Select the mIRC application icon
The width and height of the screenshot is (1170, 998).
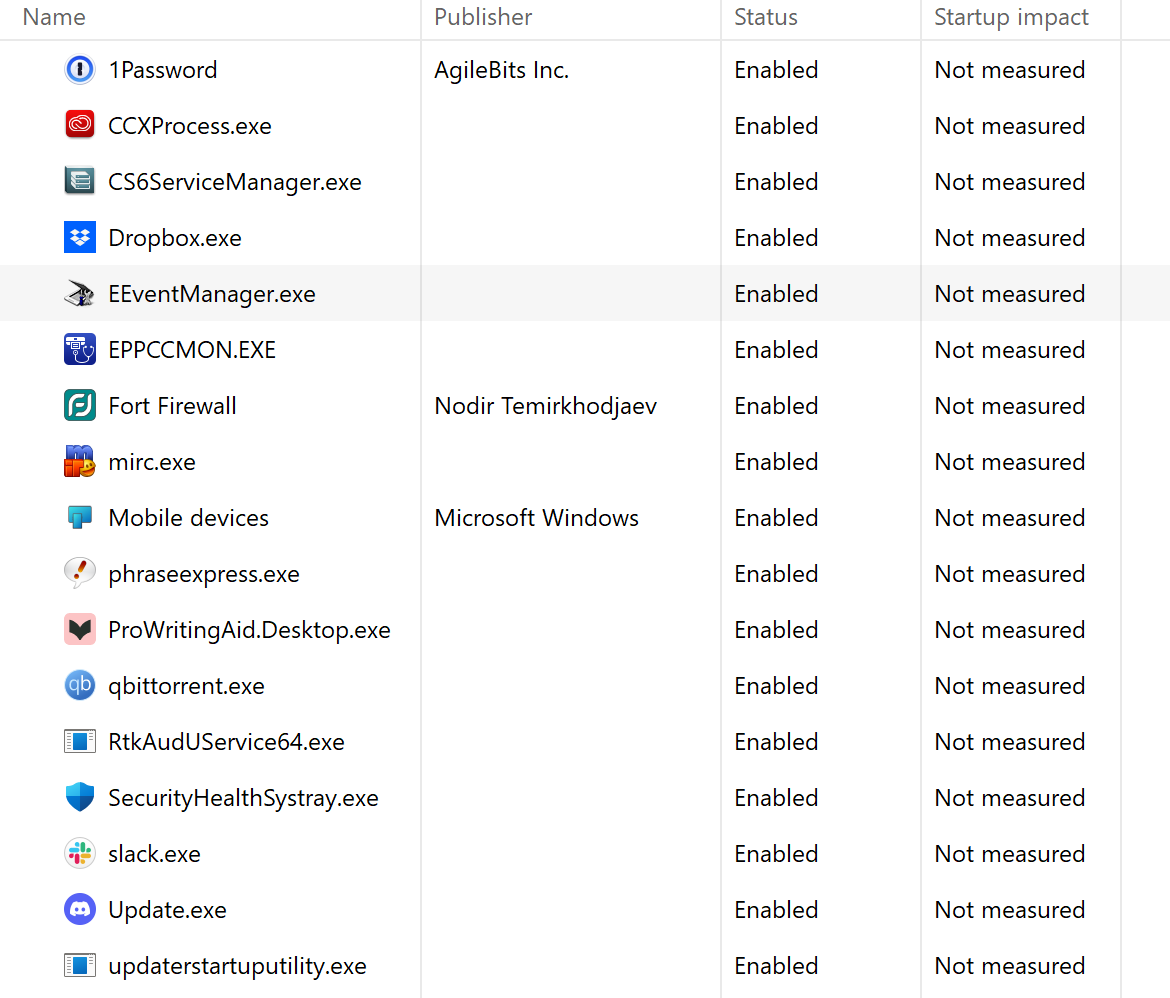tap(79, 462)
